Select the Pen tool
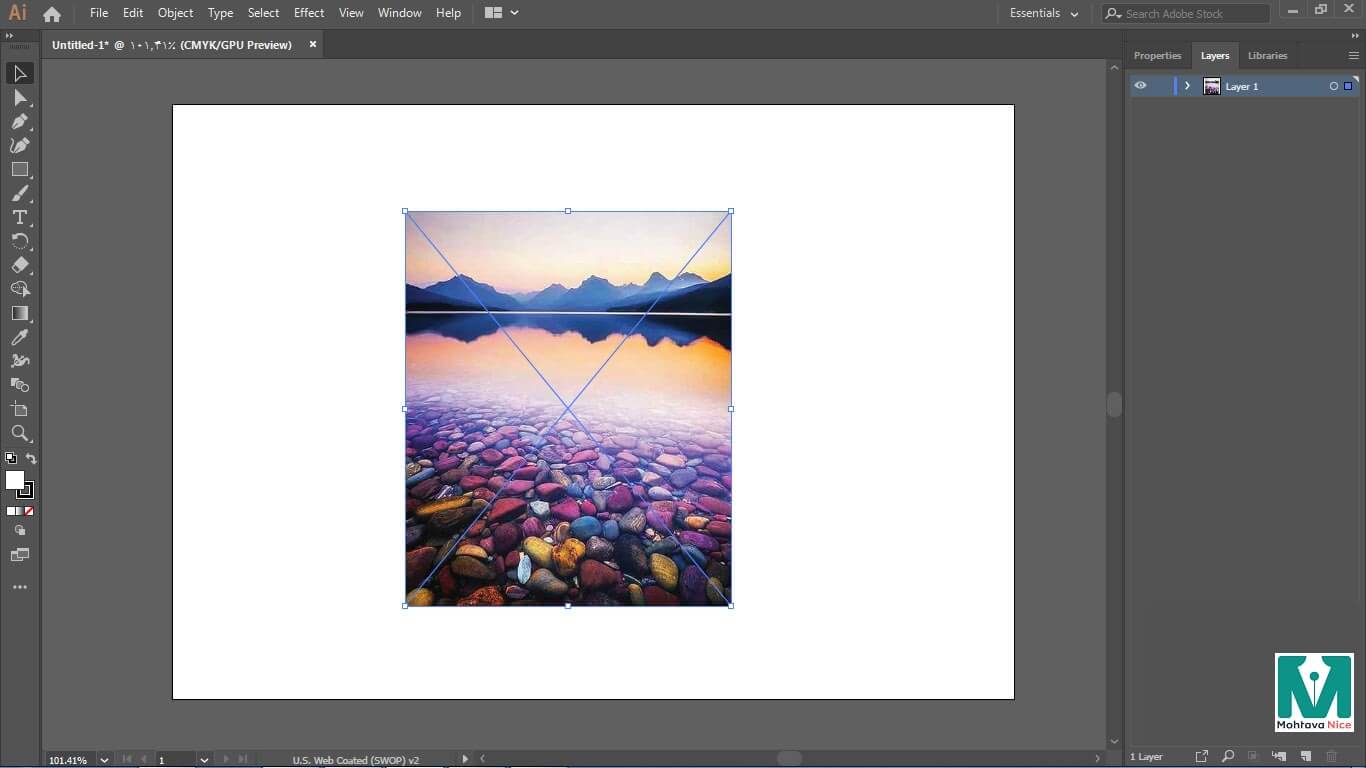Viewport: 1366px width, 768px height. coord(20,122)
